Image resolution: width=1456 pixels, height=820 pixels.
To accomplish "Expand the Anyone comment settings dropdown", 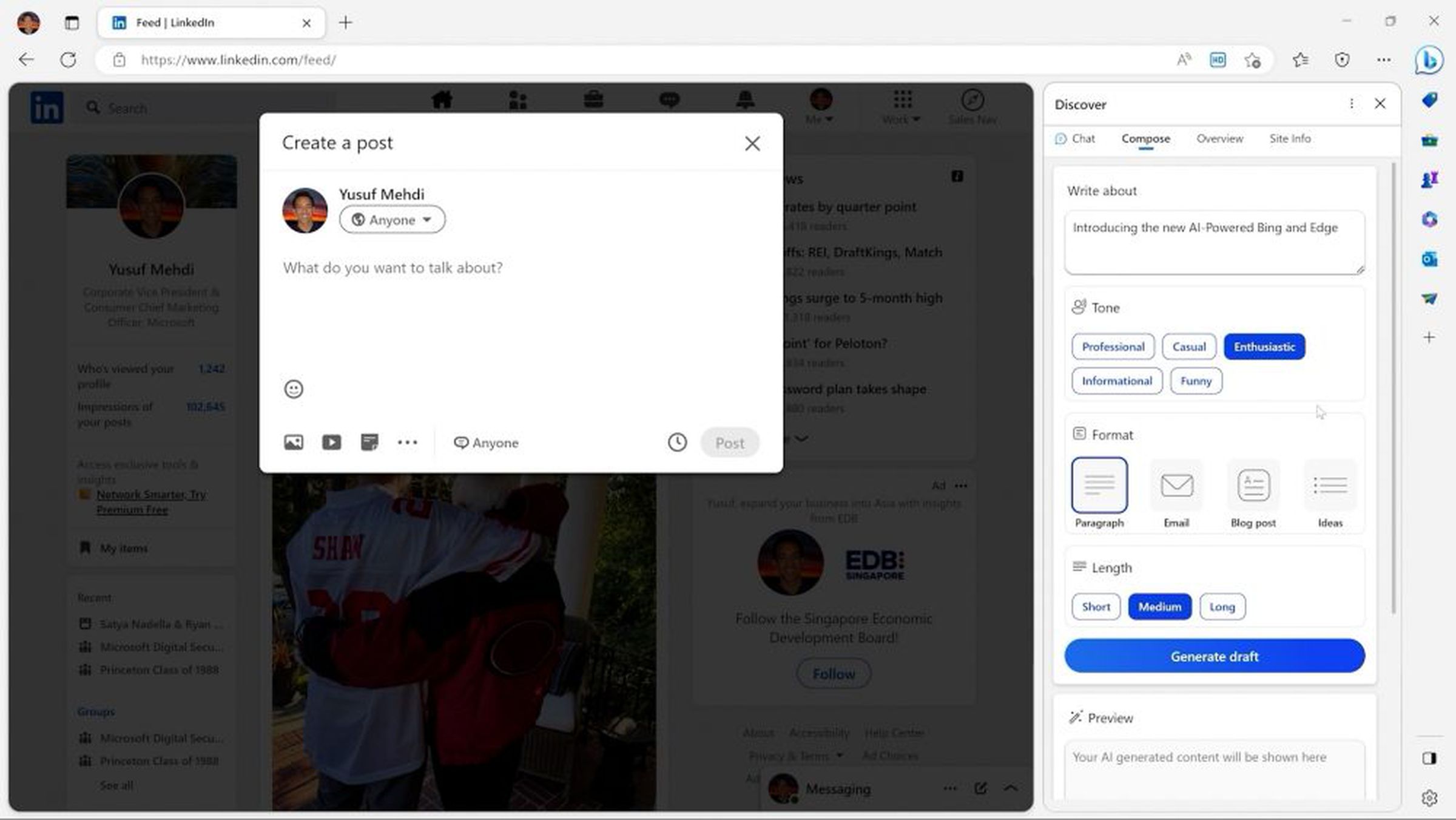I will (487, 442).
